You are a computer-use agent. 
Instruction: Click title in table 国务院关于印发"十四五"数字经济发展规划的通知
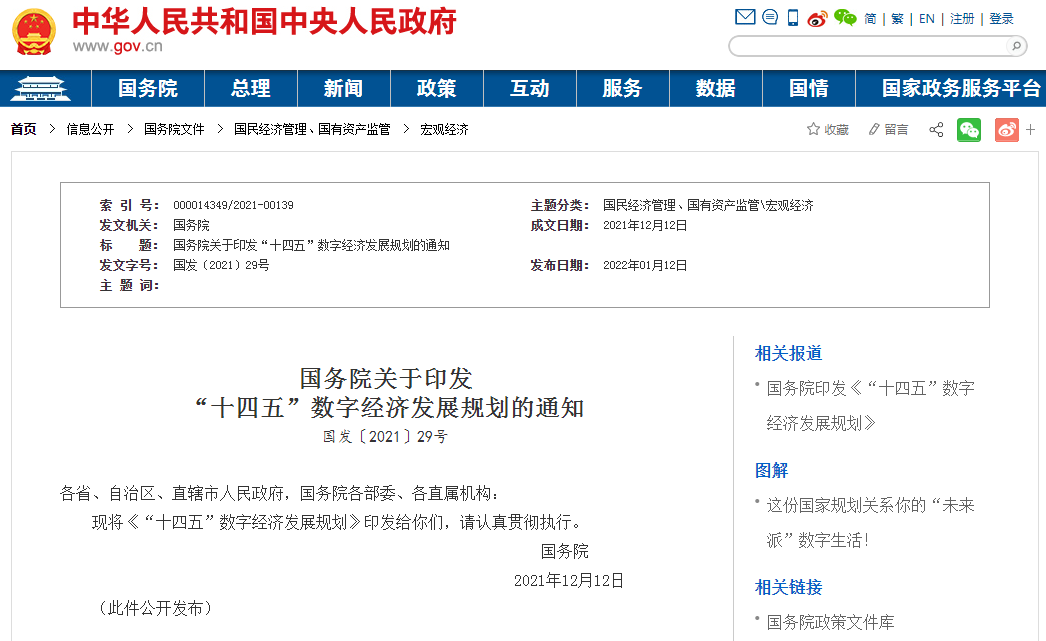click(311, 245)
